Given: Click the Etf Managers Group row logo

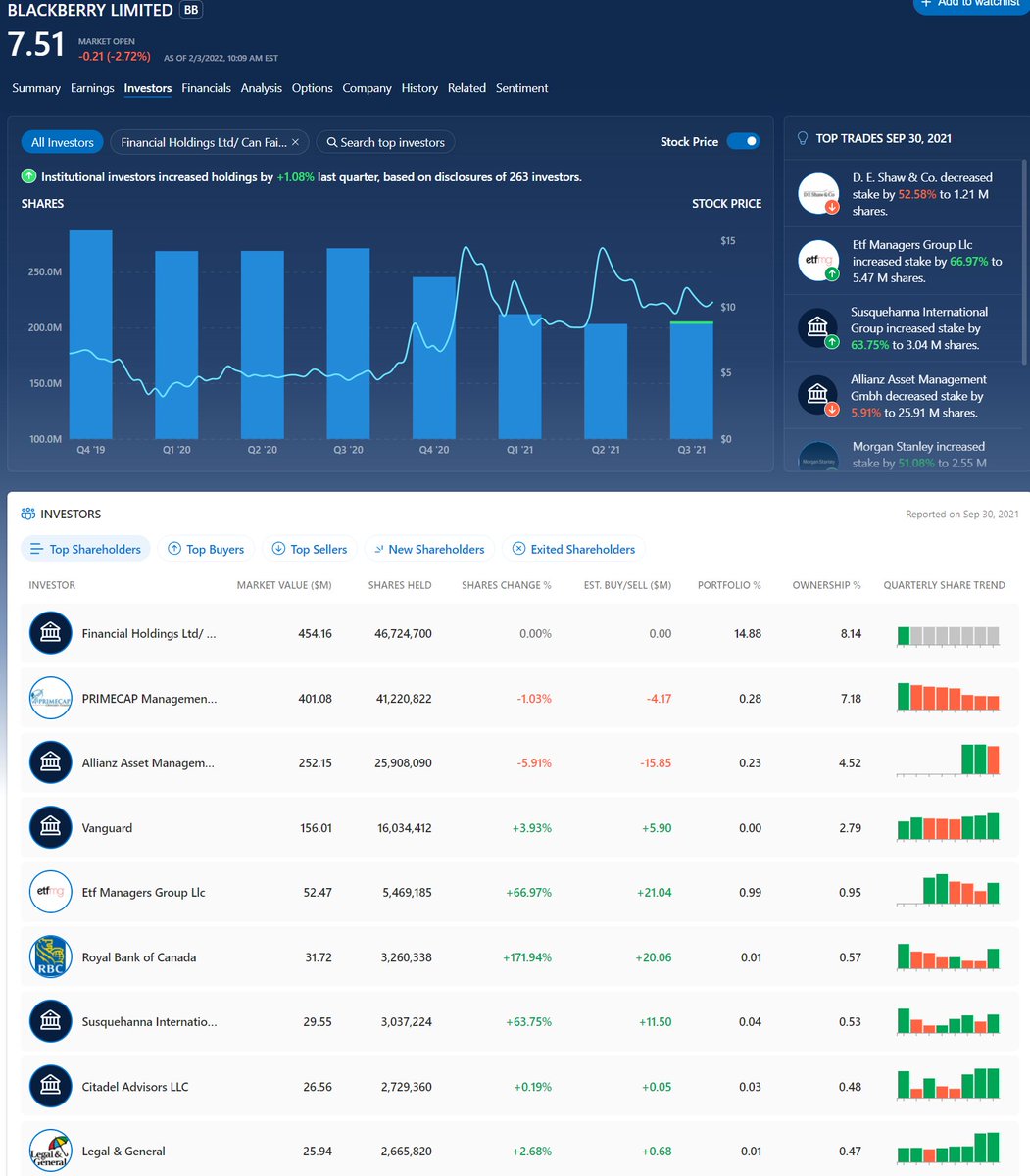Looking at the screenshot, I should pos(50,893).
